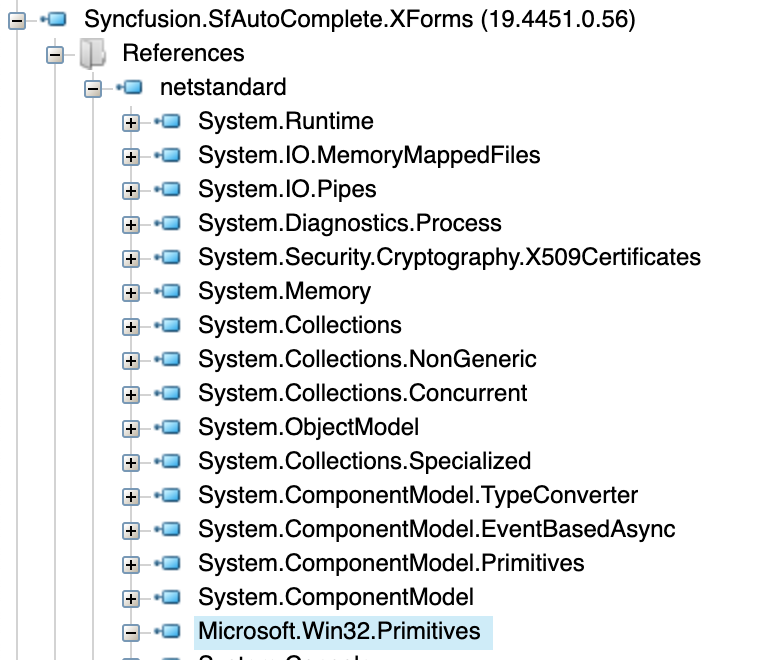Select System.Security.Cryptography.X509Certificates label
Screen dimensions: 776x660
click(449, 257)
